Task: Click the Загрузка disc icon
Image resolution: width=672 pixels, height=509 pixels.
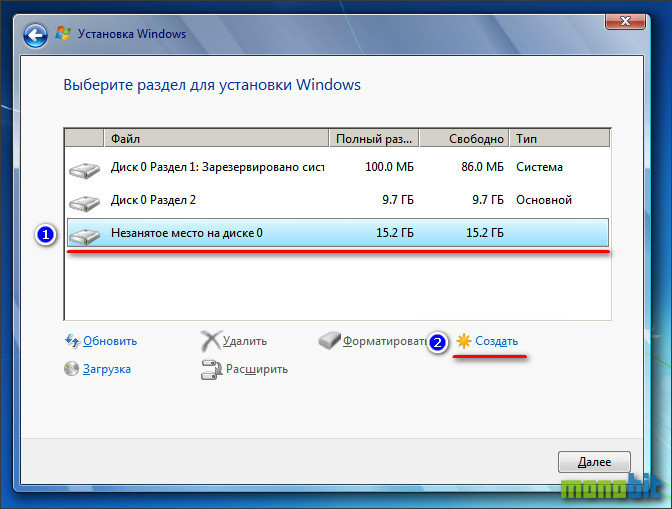Action: (x=71, y=369)
